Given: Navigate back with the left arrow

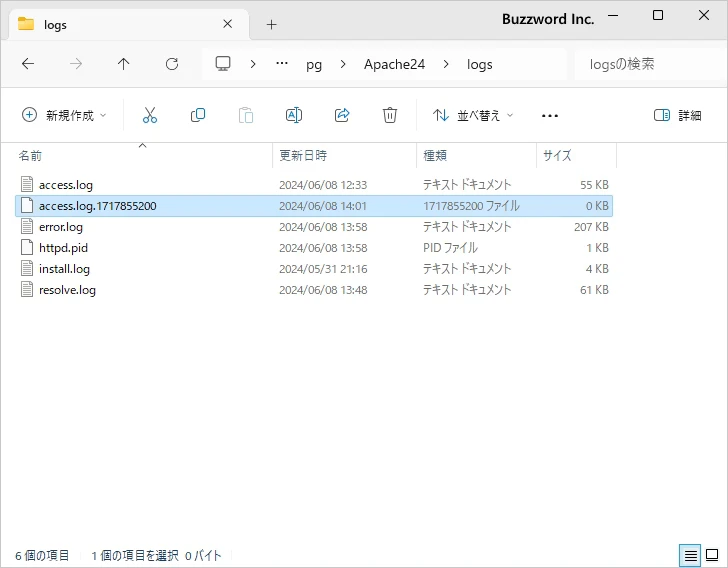Looking at the screenshot, I should [28, 64].
